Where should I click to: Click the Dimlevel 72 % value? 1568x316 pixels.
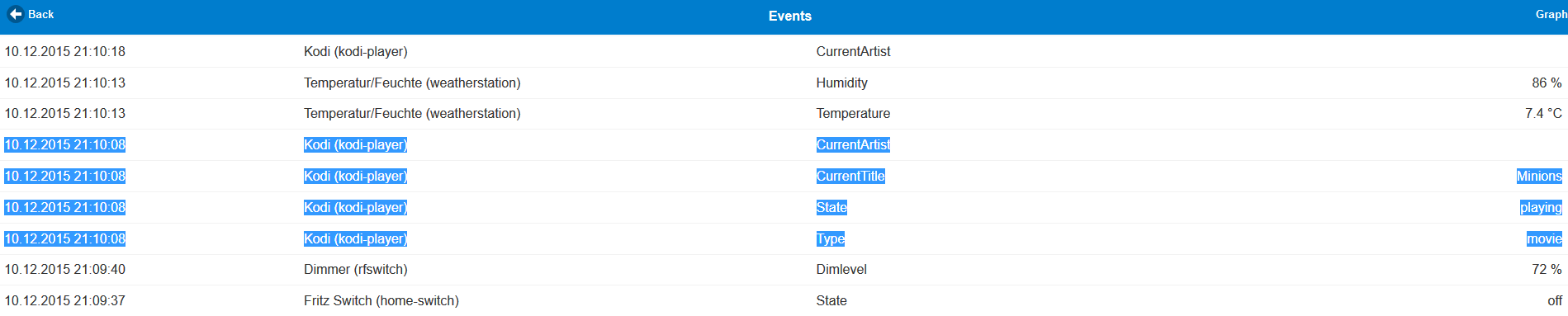[1547, 269]
